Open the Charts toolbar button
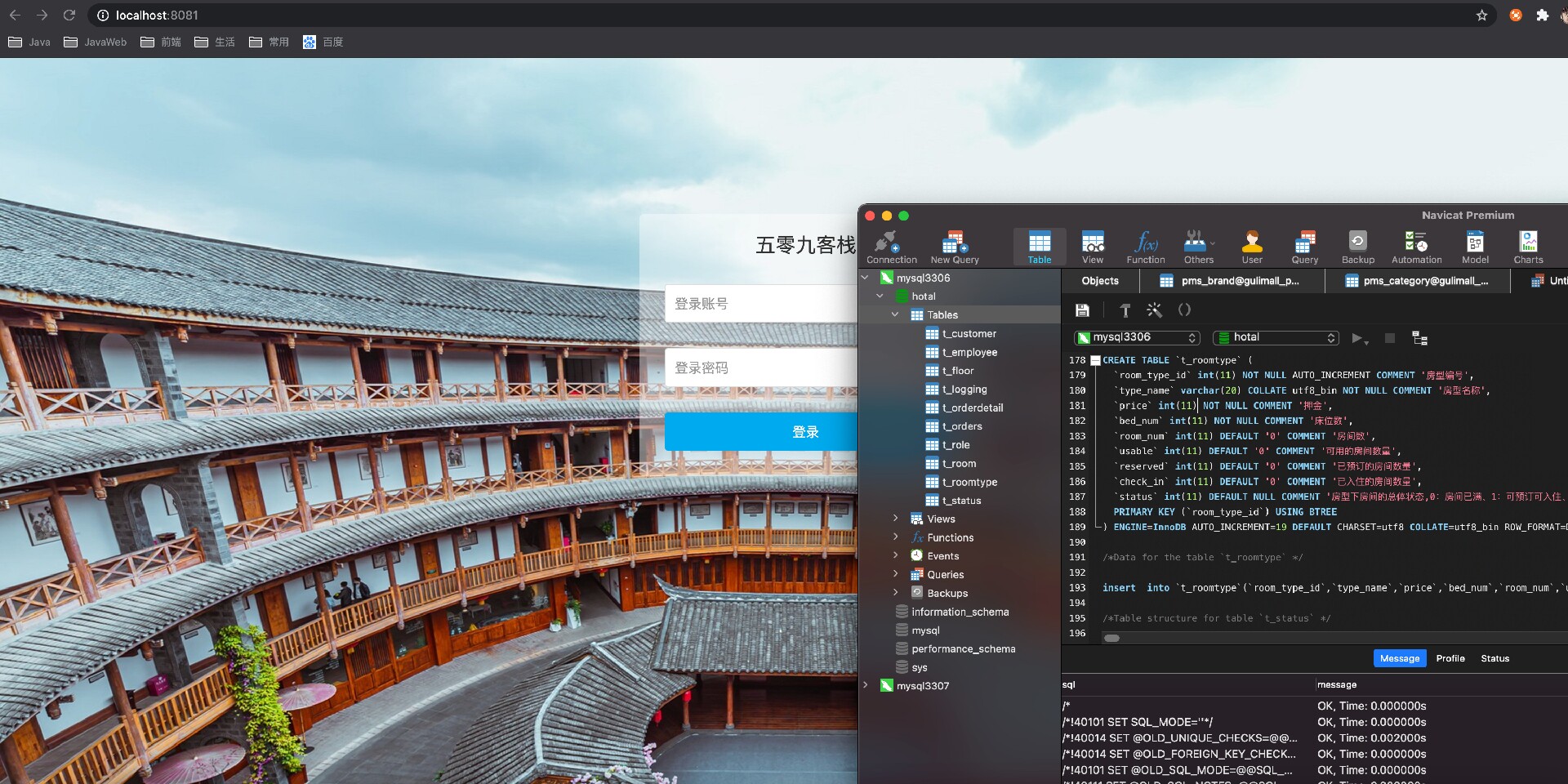This screenshot has height=784, width=1568. 1528,247
